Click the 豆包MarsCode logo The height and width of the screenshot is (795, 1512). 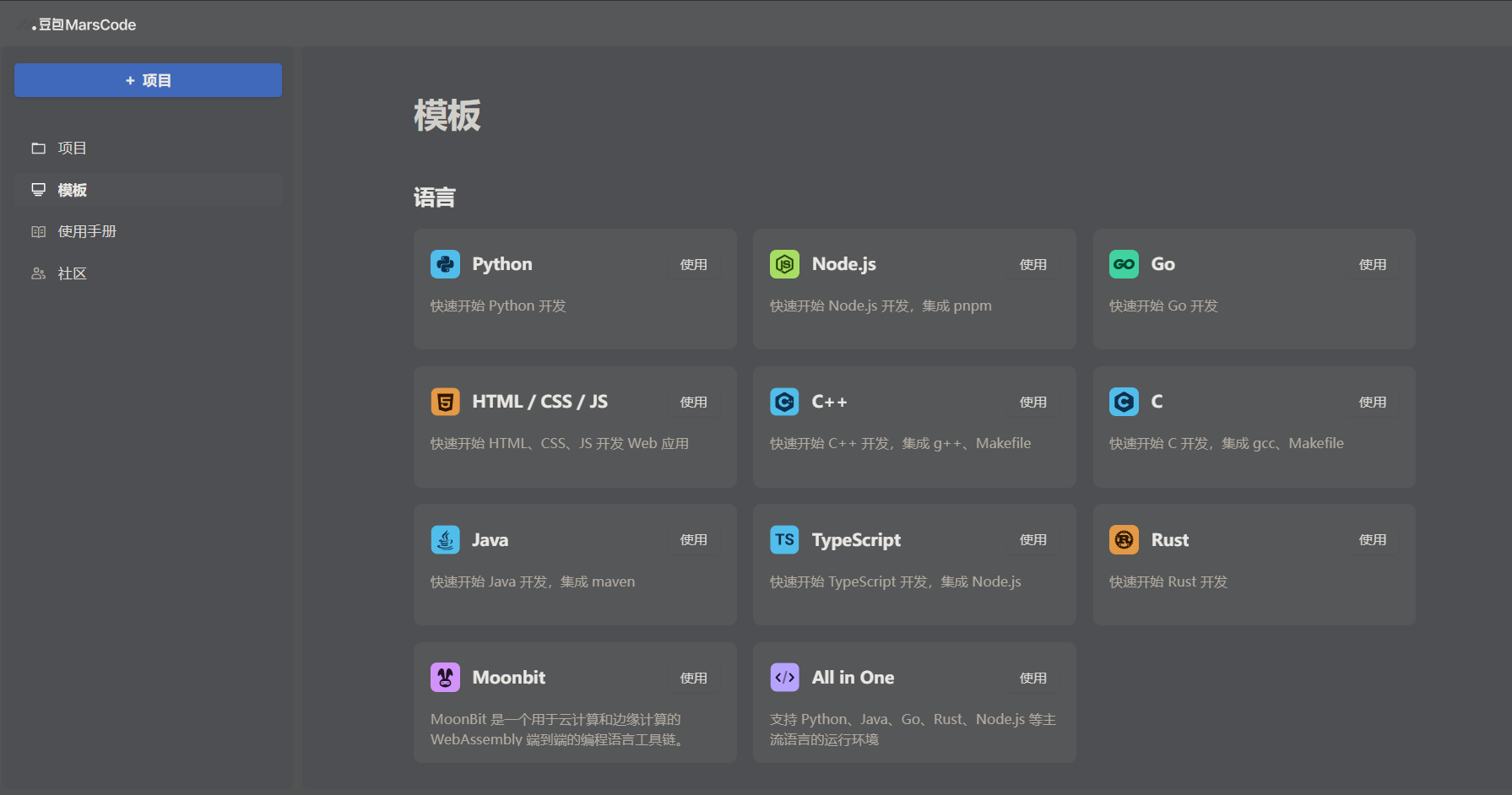coord(84,24)
